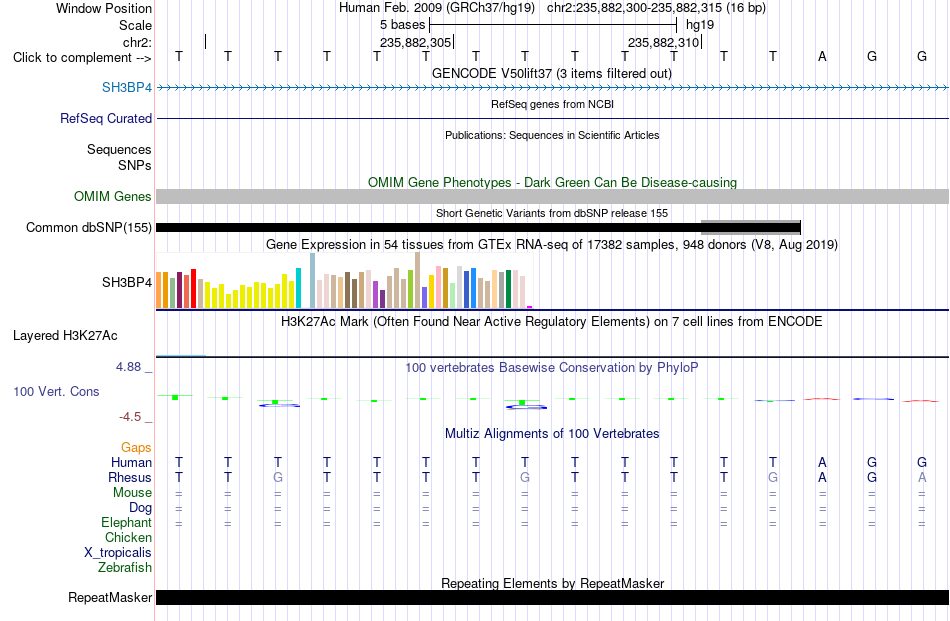Viewport: 950px width, 621px height.
Task: Click the Elephant species label
Action: tap(127, 522)
